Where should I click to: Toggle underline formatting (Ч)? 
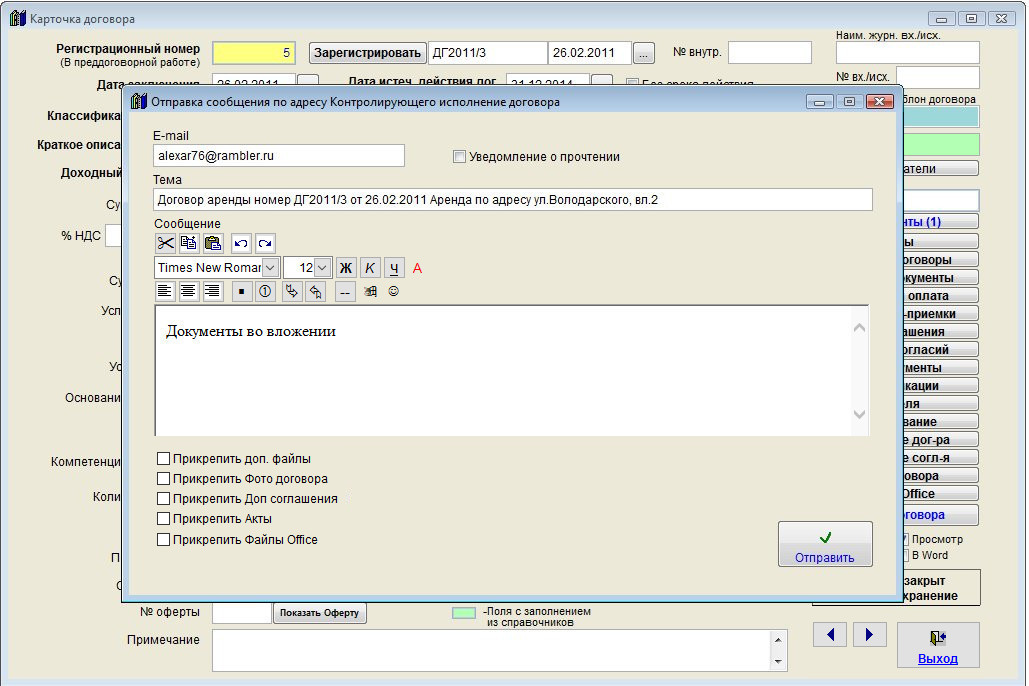click(394, 267)
